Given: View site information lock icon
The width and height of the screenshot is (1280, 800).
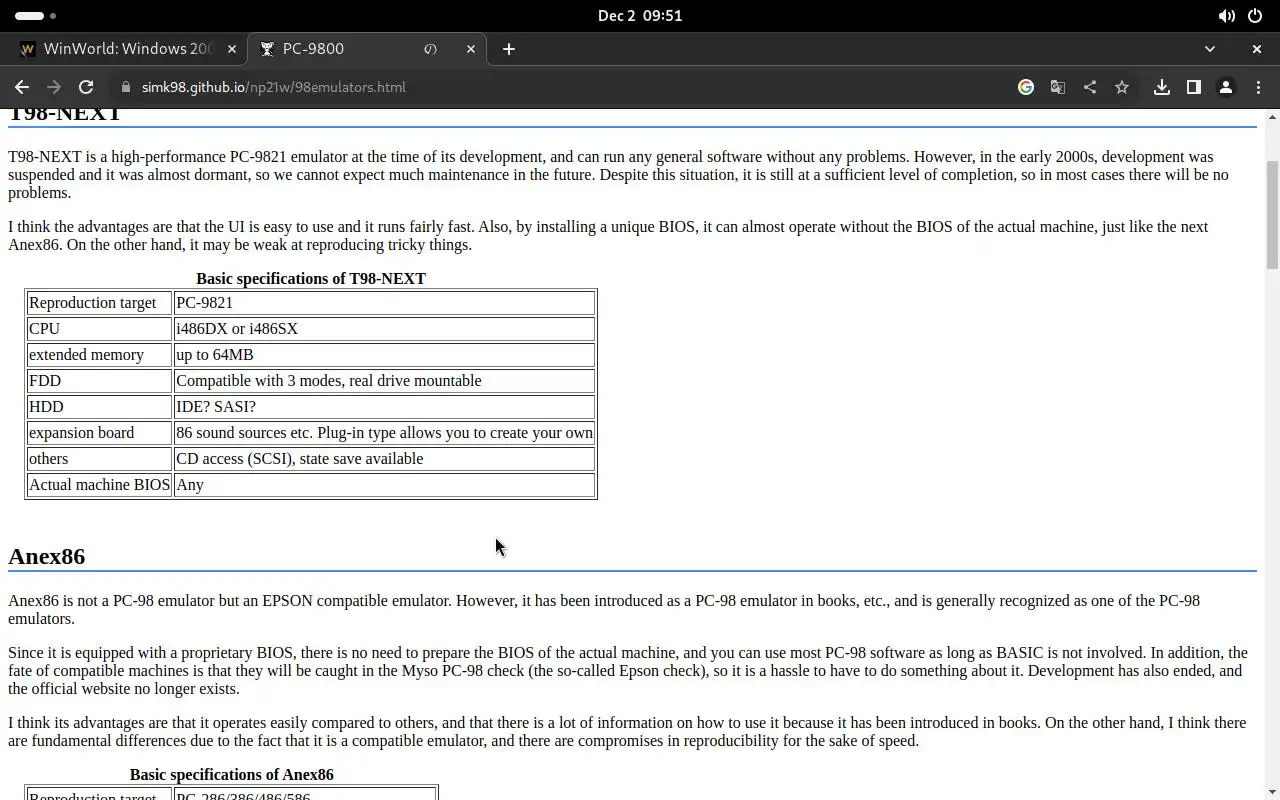Looking at the screenshot, I should (126, 87).
